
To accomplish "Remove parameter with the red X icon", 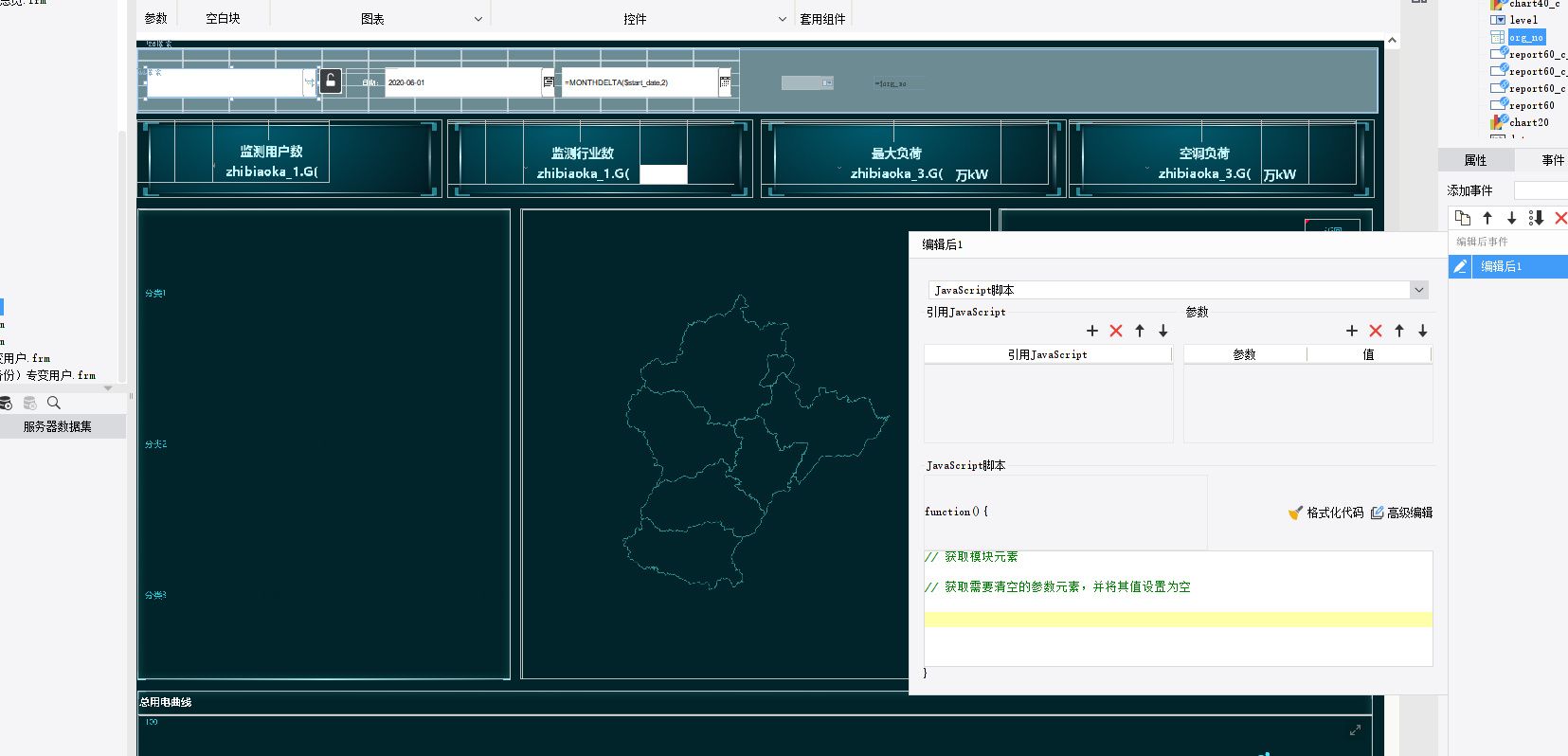I will click(1376, 331).
